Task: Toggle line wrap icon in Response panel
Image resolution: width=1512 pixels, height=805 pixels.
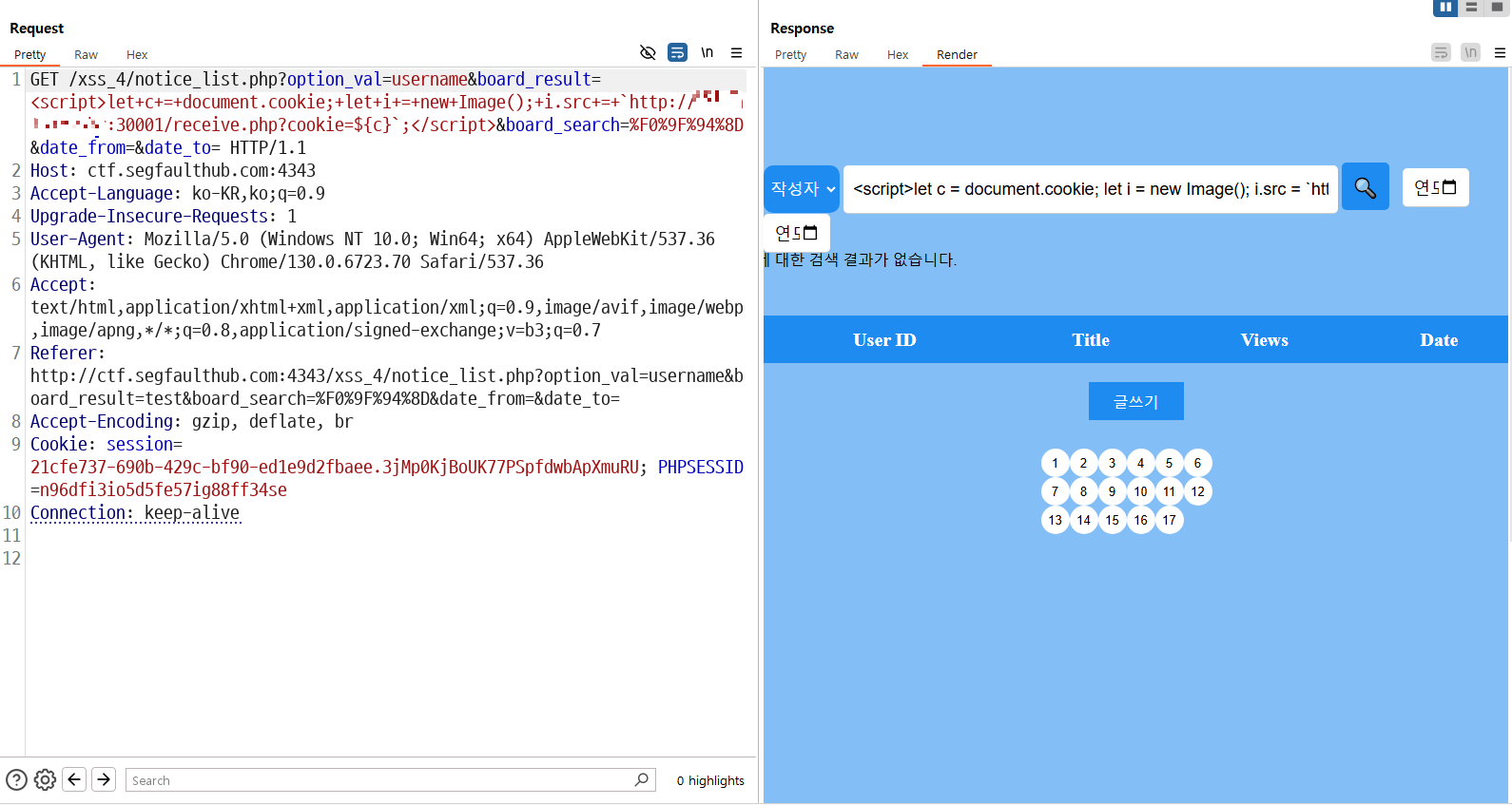Action: coord(1441,52)
